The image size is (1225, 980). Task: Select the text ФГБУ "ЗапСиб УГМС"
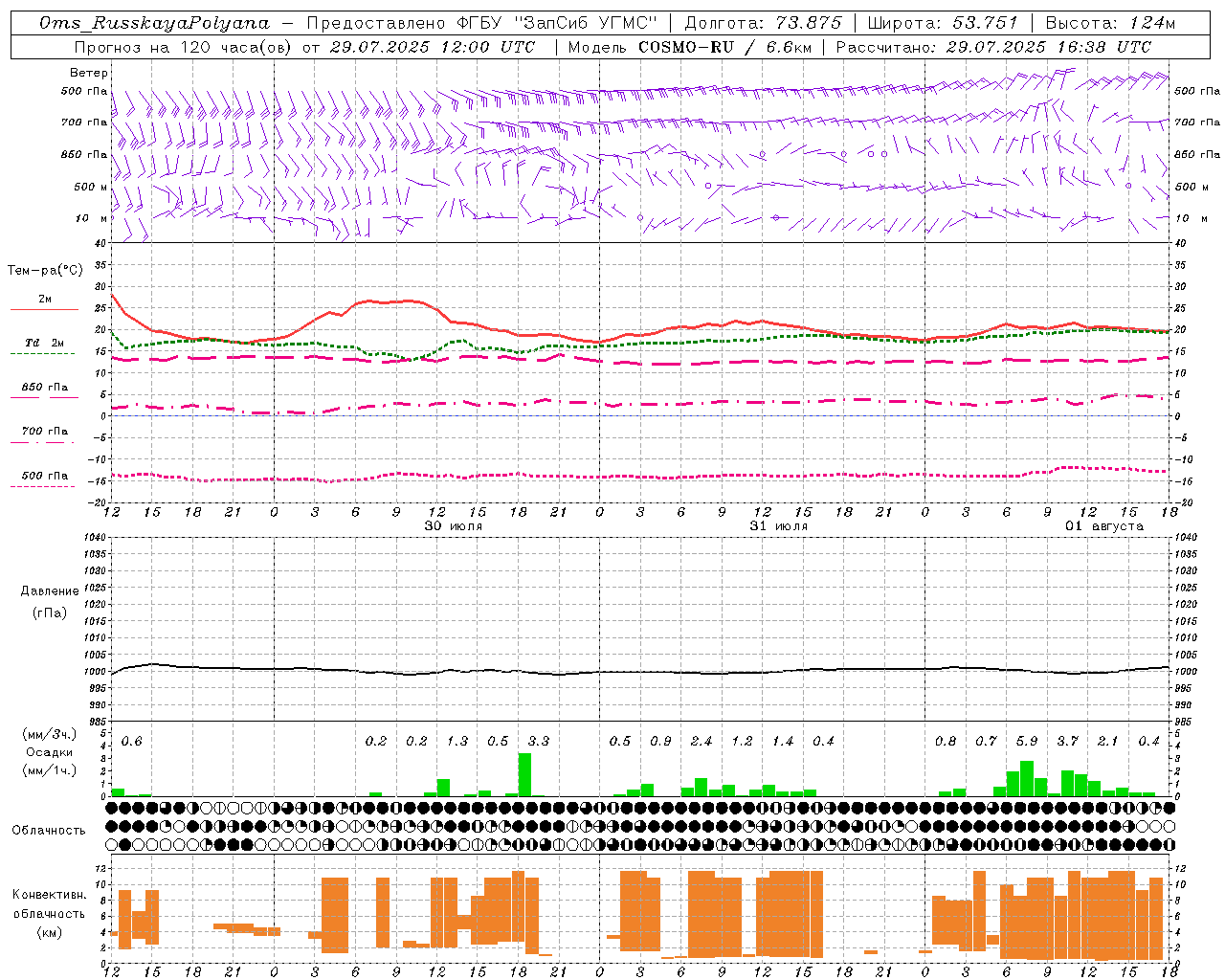click(556, 23)
